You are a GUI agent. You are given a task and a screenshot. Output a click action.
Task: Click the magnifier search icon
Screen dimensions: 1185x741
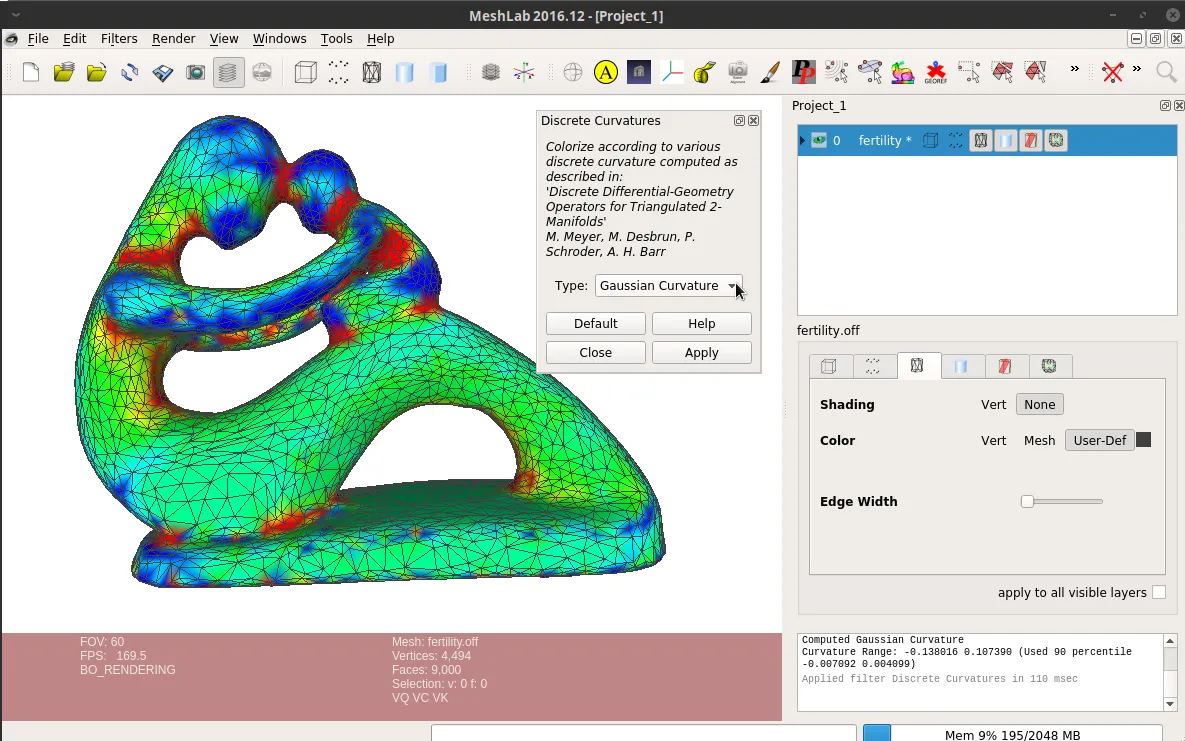tap(1166, 73)
